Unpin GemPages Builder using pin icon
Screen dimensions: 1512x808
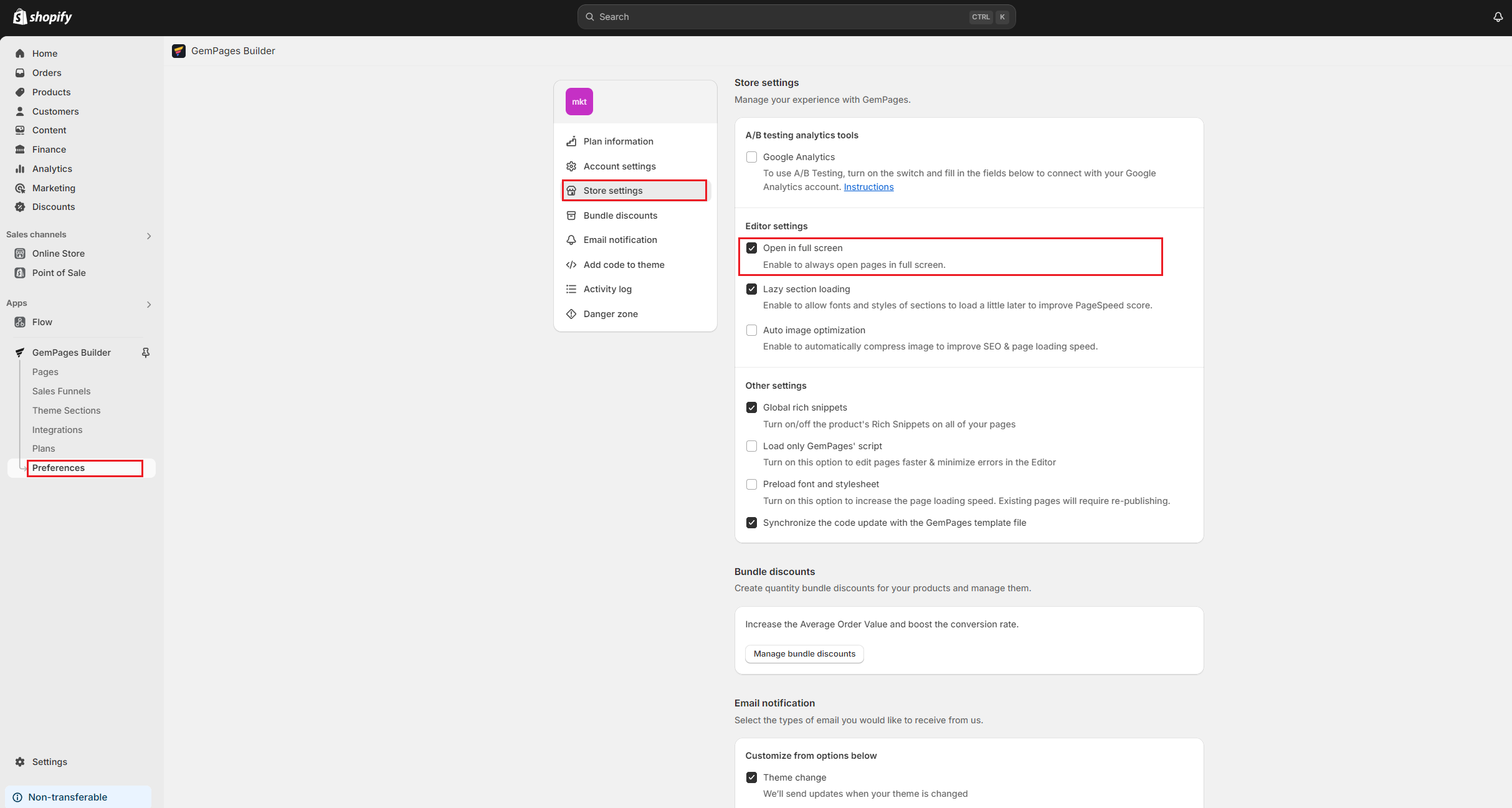[146, 353]
